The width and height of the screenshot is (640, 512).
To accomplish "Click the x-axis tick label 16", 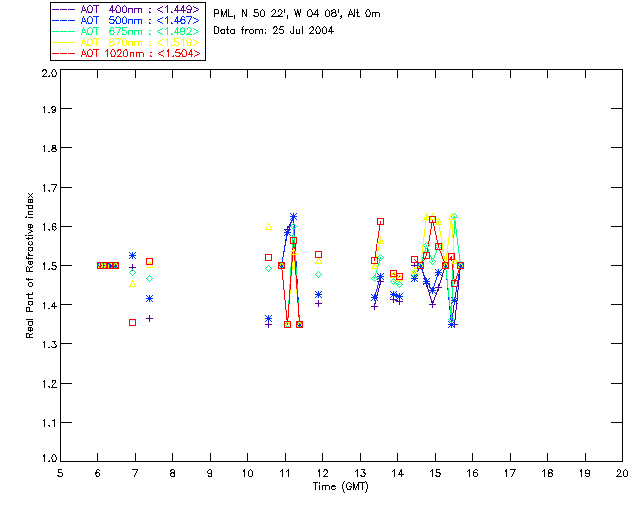I will (x=472, y=473).
